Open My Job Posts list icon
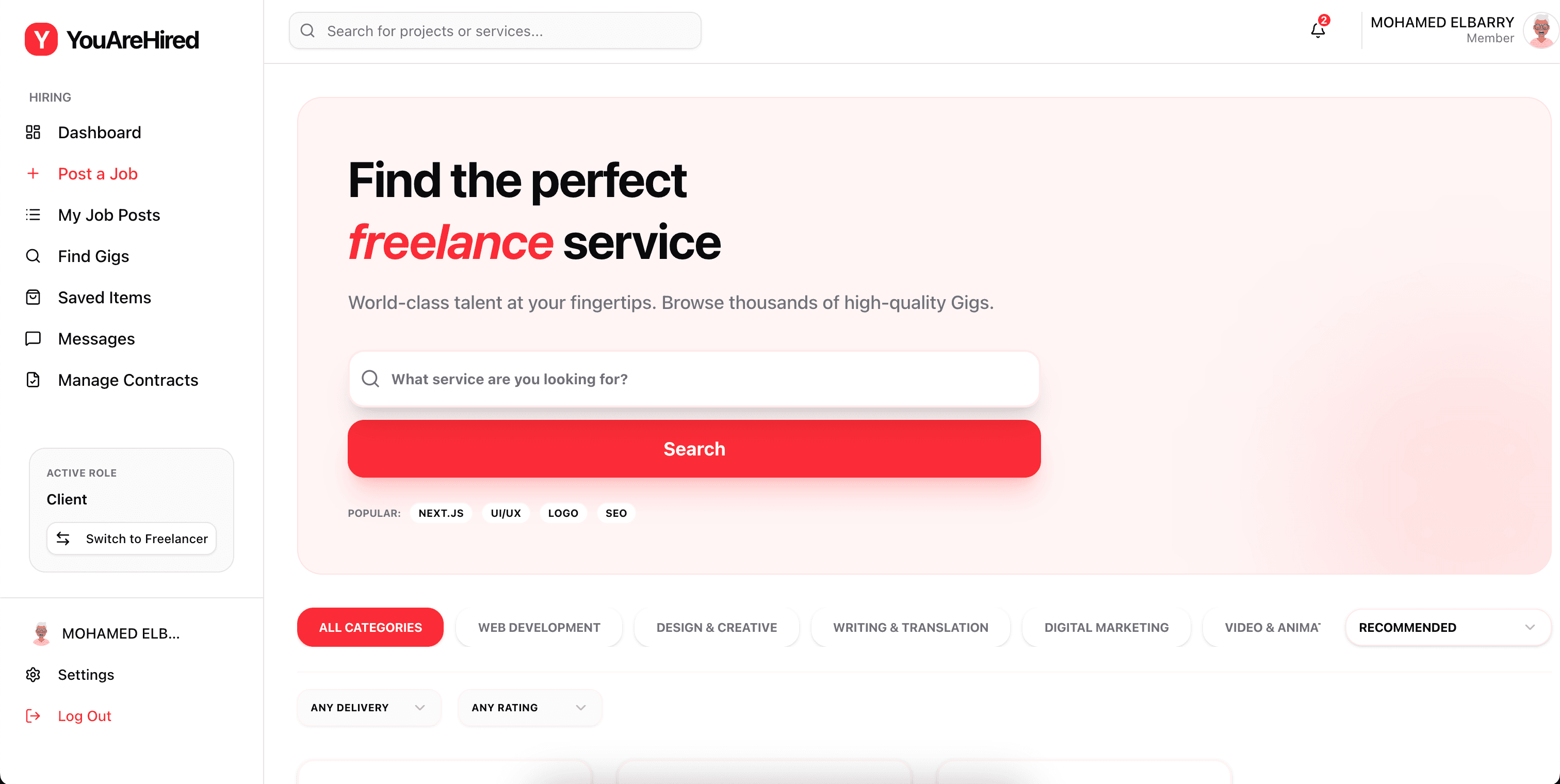 pos(34,215)
